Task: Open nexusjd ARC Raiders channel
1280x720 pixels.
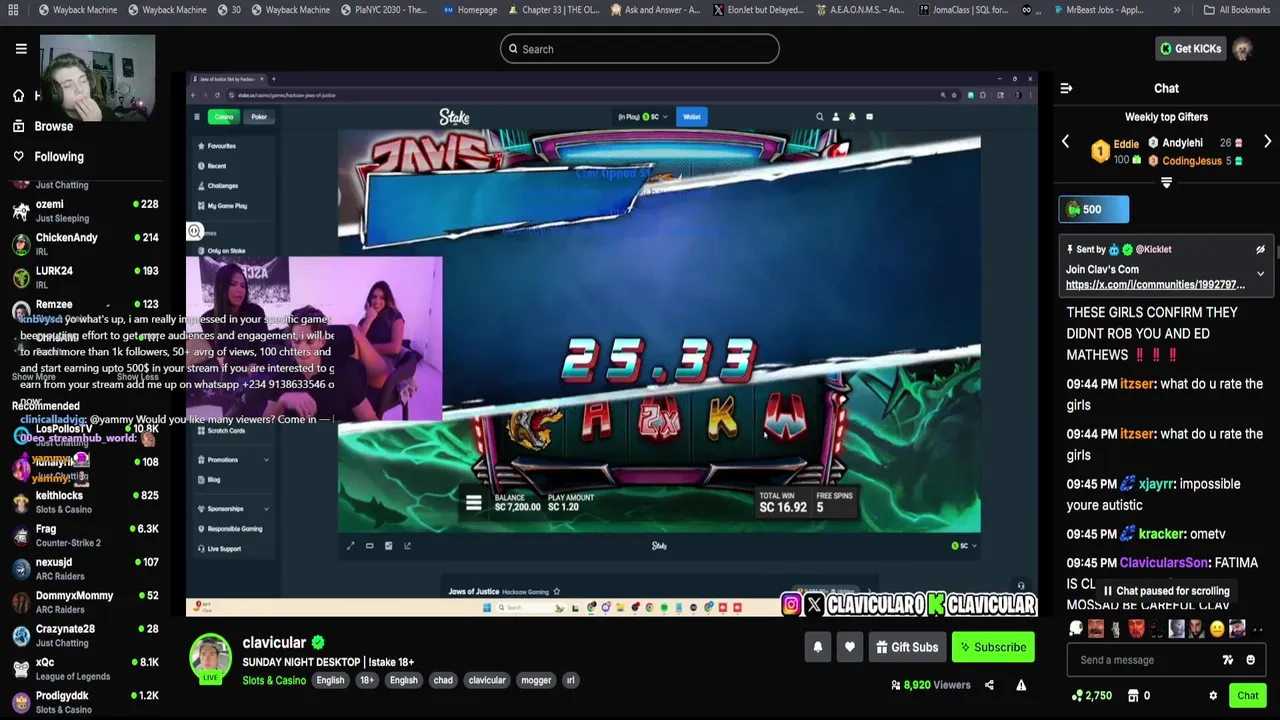Action: coord(85,568)
